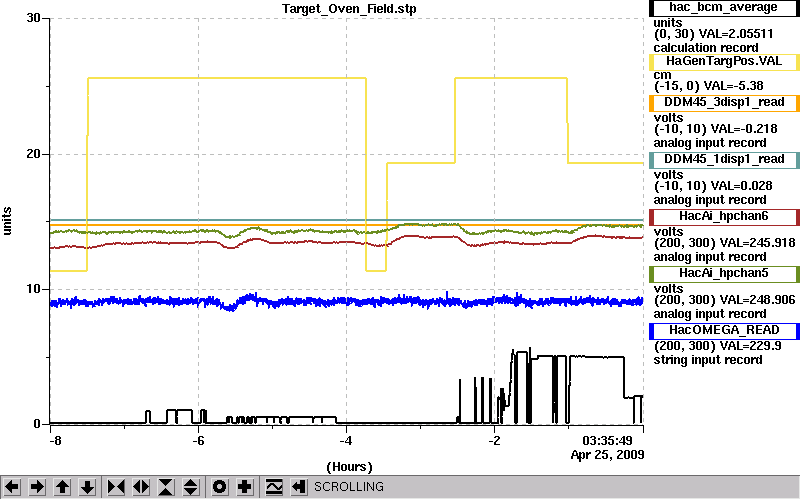Click the y-axis 'units' label

pos(7,221)
